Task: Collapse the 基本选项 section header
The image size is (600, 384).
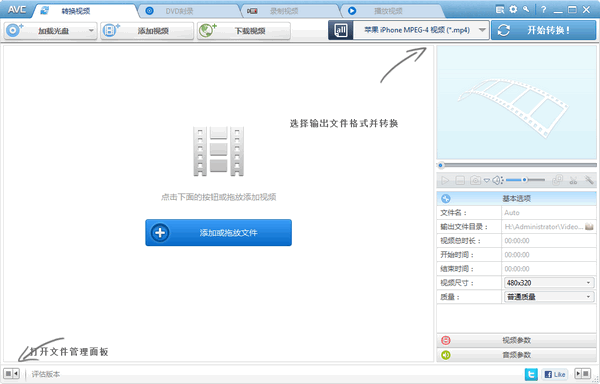Action: tap(517, 199)
